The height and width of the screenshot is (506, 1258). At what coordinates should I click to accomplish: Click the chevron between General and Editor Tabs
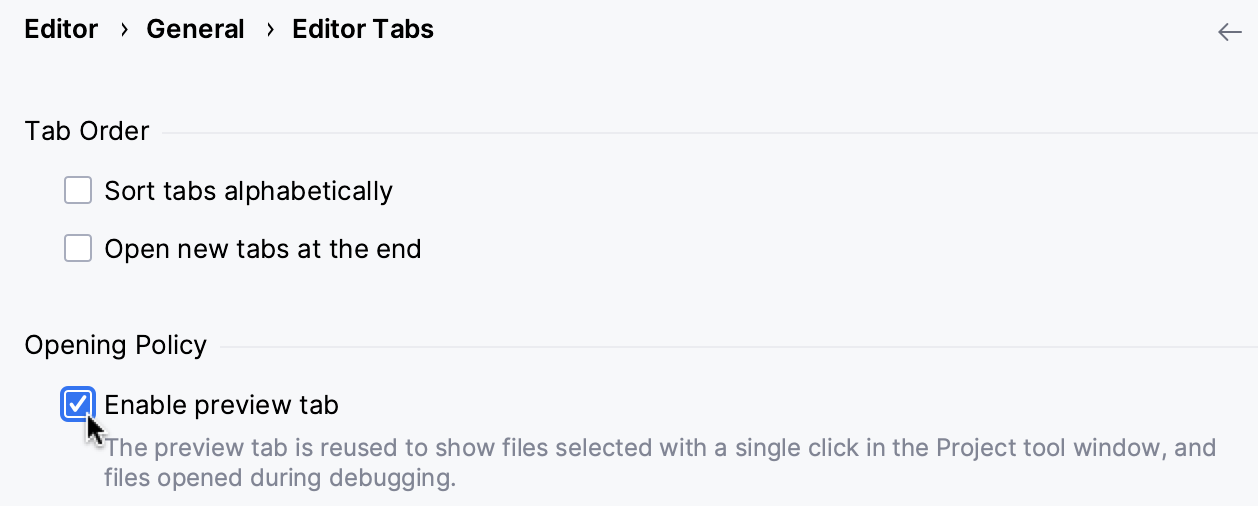[x=269, y=30]
